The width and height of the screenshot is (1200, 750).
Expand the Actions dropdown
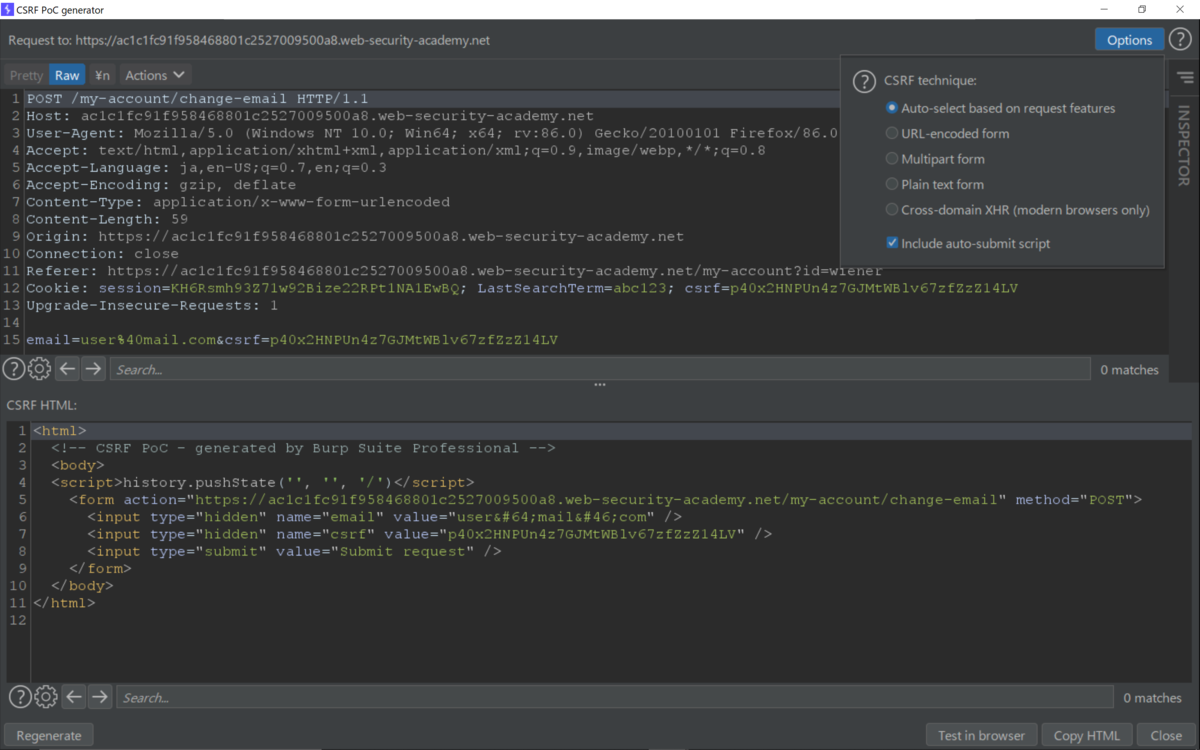pyautogui.click(x=156, y=75)
